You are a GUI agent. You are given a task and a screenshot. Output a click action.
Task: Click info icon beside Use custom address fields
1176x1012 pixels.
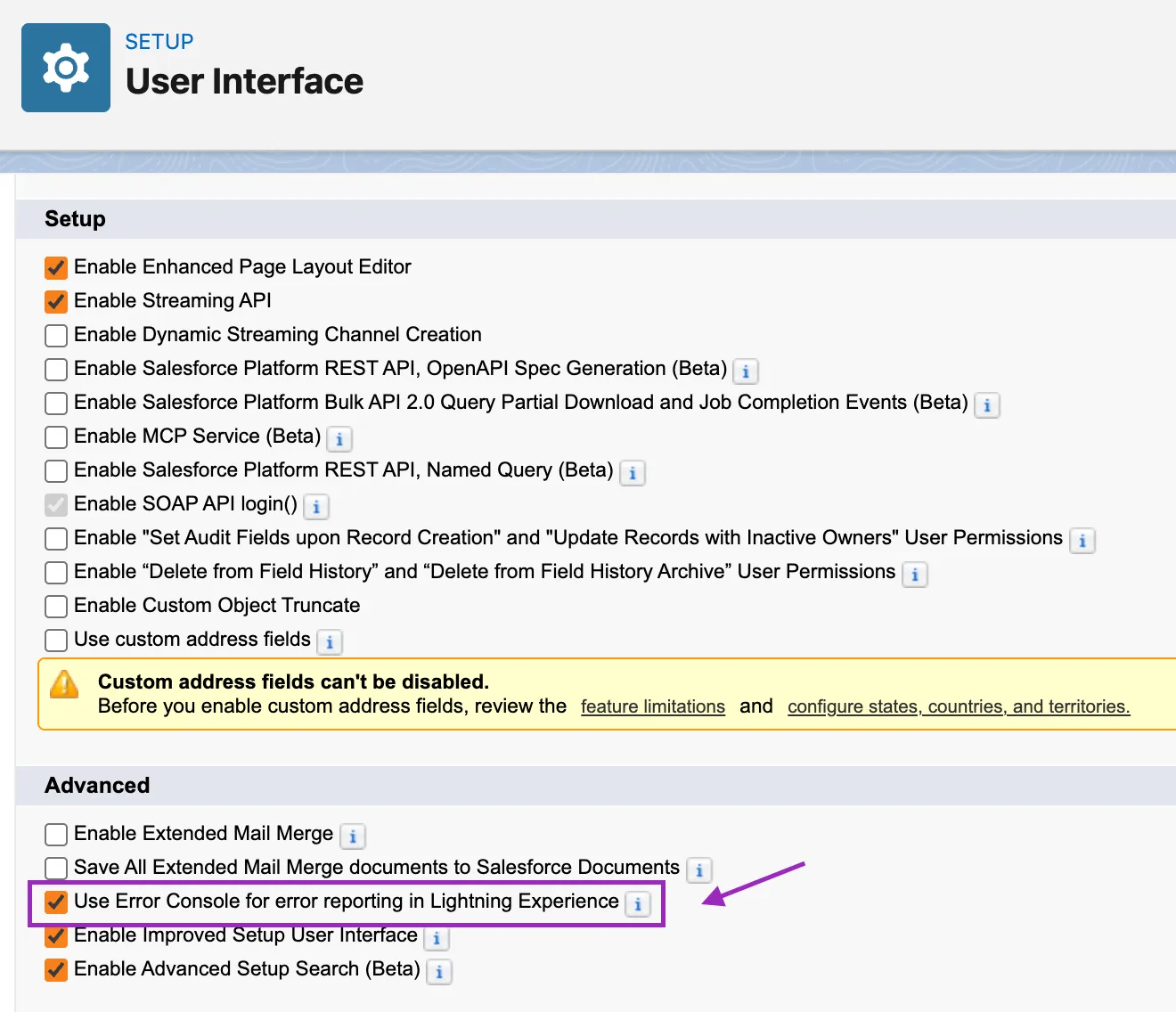(x=330, y=641)
